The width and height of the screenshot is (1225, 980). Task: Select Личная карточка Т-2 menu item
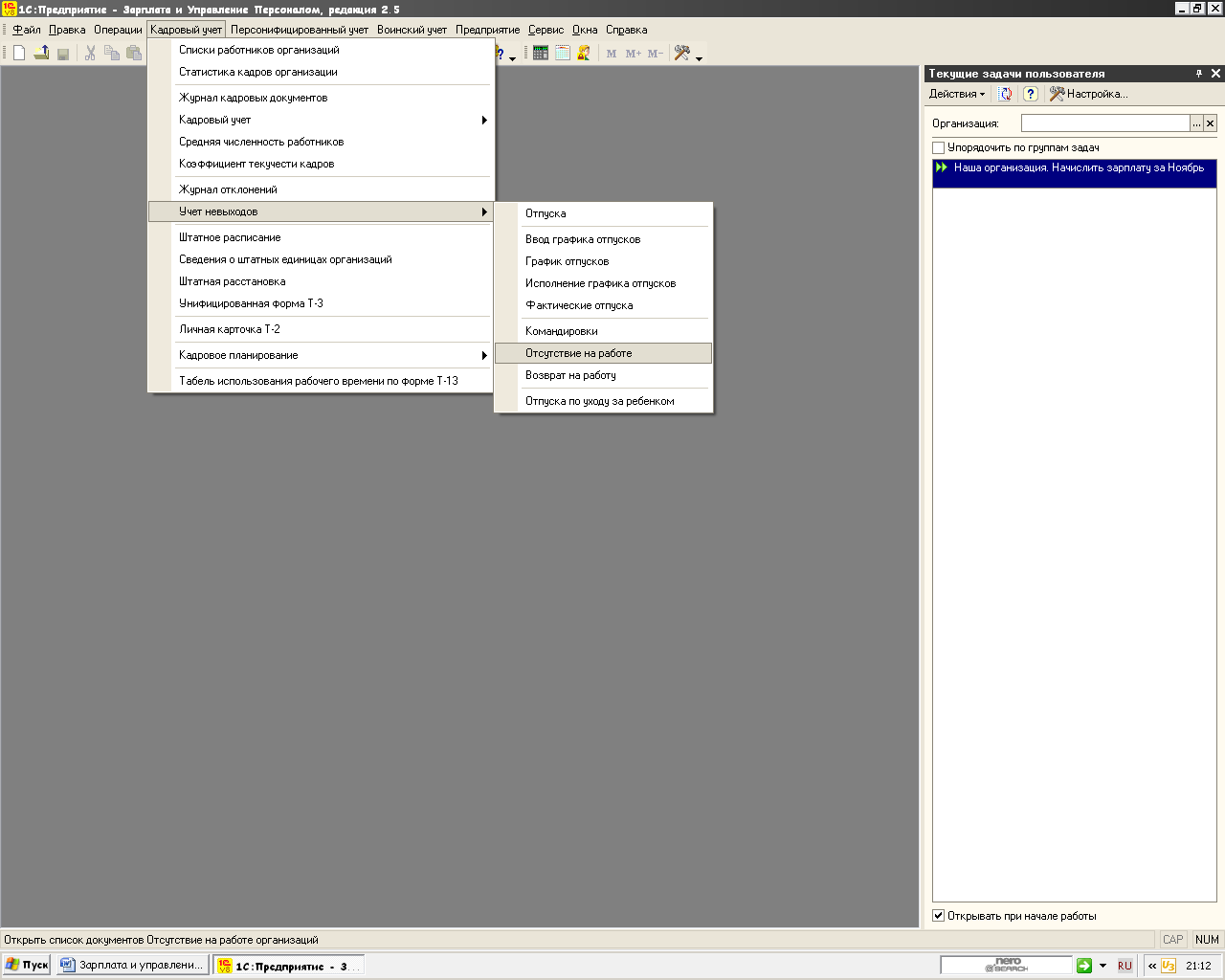[321, 329]
